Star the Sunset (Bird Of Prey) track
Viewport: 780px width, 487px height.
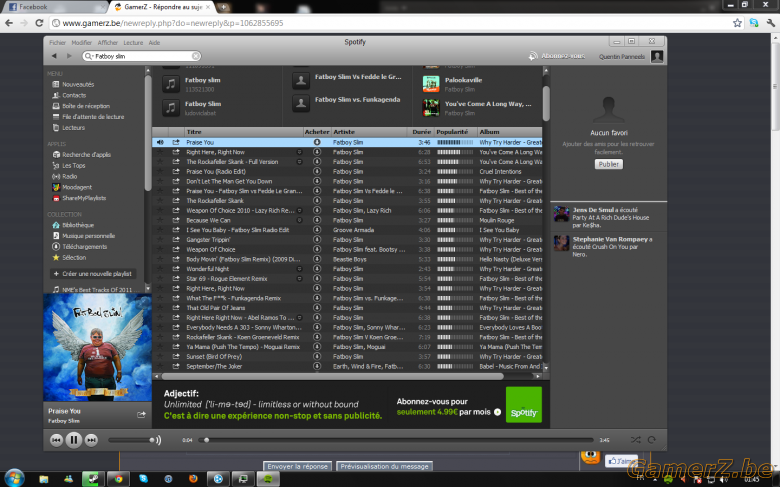click(160, 357)
